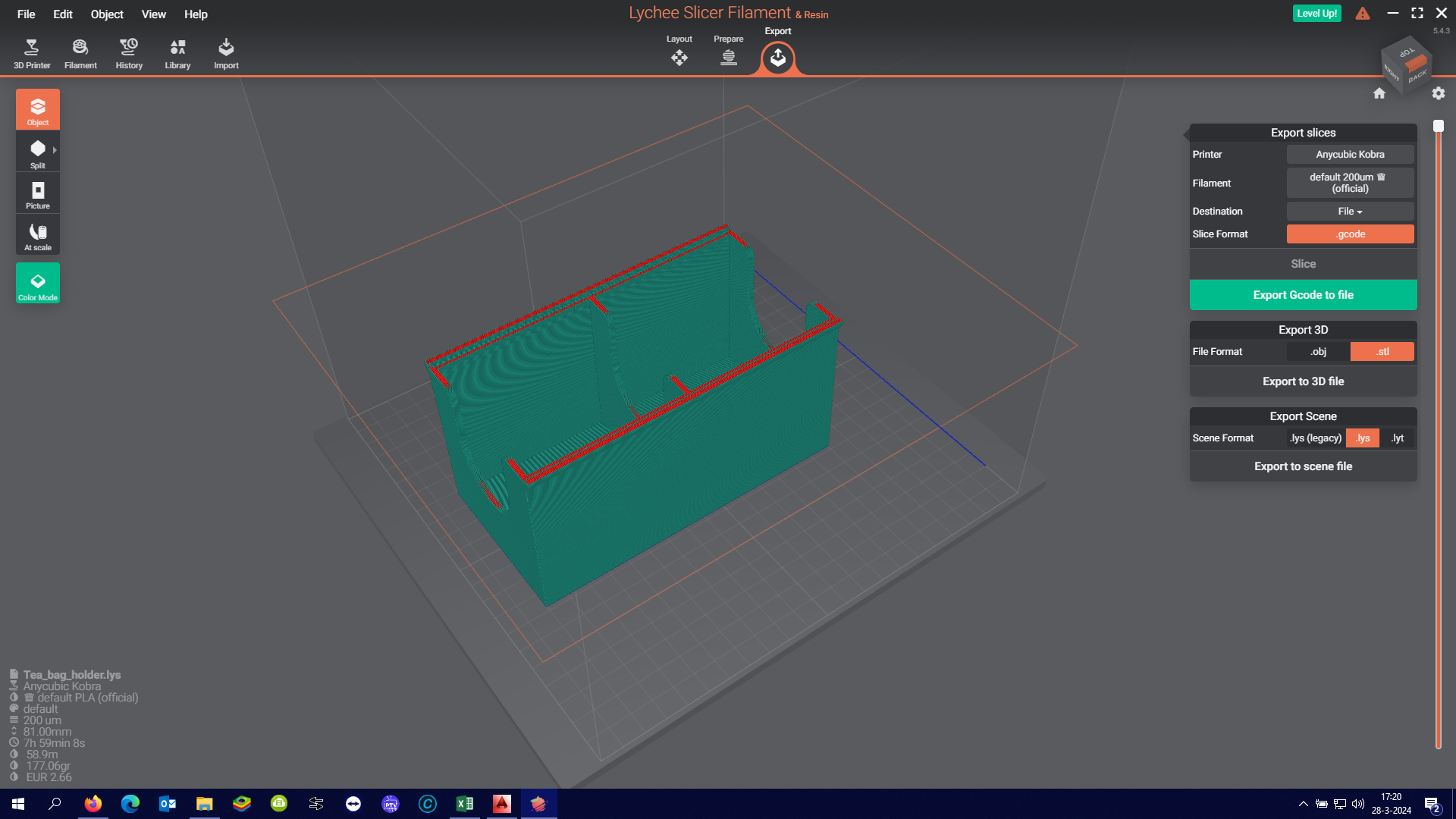Screen dimensions: 1456x819
Task: Open the 3D Printer settings
Action: point(32,54)
